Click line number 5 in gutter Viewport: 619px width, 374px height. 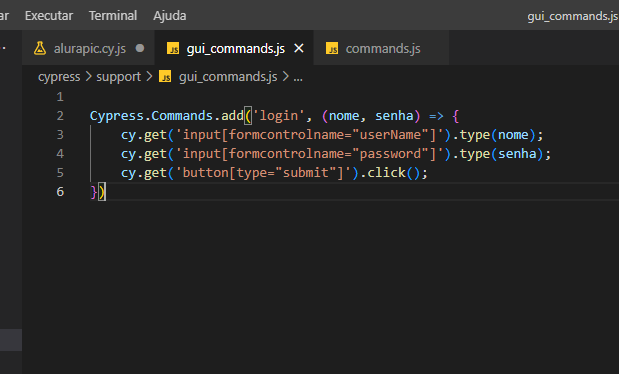[x=60, y=173]
